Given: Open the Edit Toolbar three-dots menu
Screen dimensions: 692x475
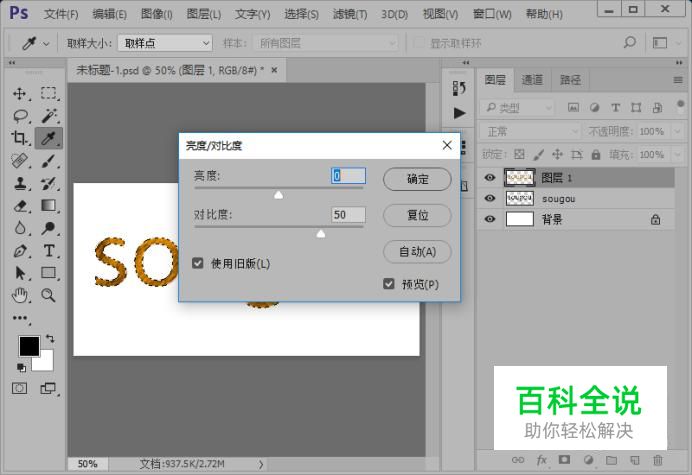Looking at the screenshot, I should (x=20, y=318).
